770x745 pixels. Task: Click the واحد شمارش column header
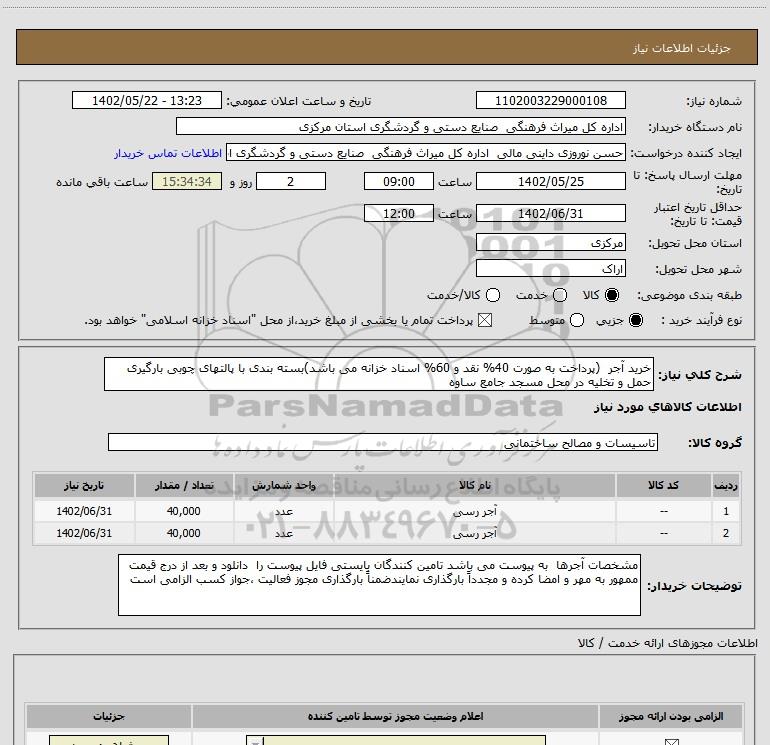(x=284, y=485)
